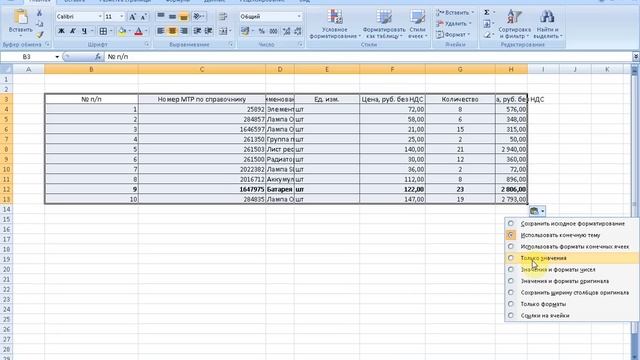
Task: Align text left in the cell
Action: (161, 31)
